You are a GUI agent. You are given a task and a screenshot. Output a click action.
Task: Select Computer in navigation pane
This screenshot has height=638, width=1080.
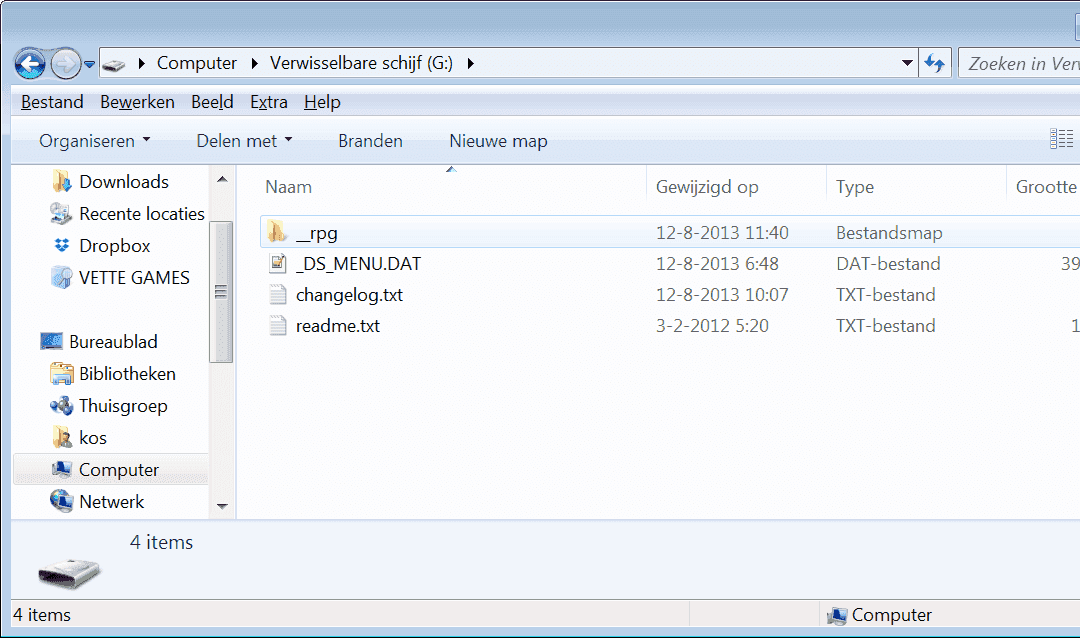[x=118, y=470]
